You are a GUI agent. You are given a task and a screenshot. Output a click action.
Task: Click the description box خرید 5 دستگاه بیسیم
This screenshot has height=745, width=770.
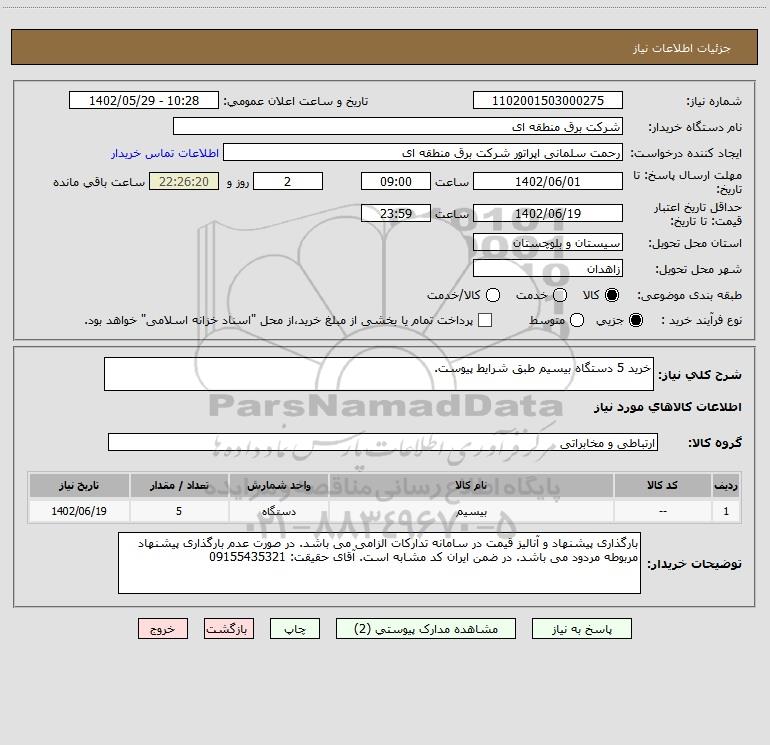tap(379, 374)
